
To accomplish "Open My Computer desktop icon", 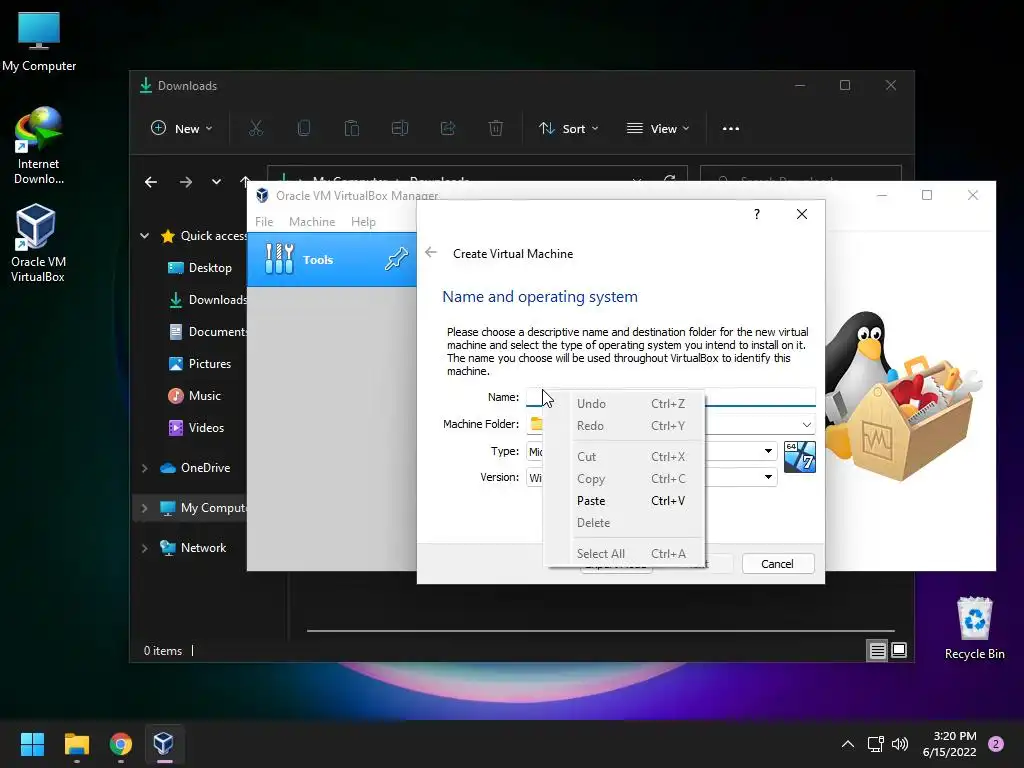I will [39, 42].
